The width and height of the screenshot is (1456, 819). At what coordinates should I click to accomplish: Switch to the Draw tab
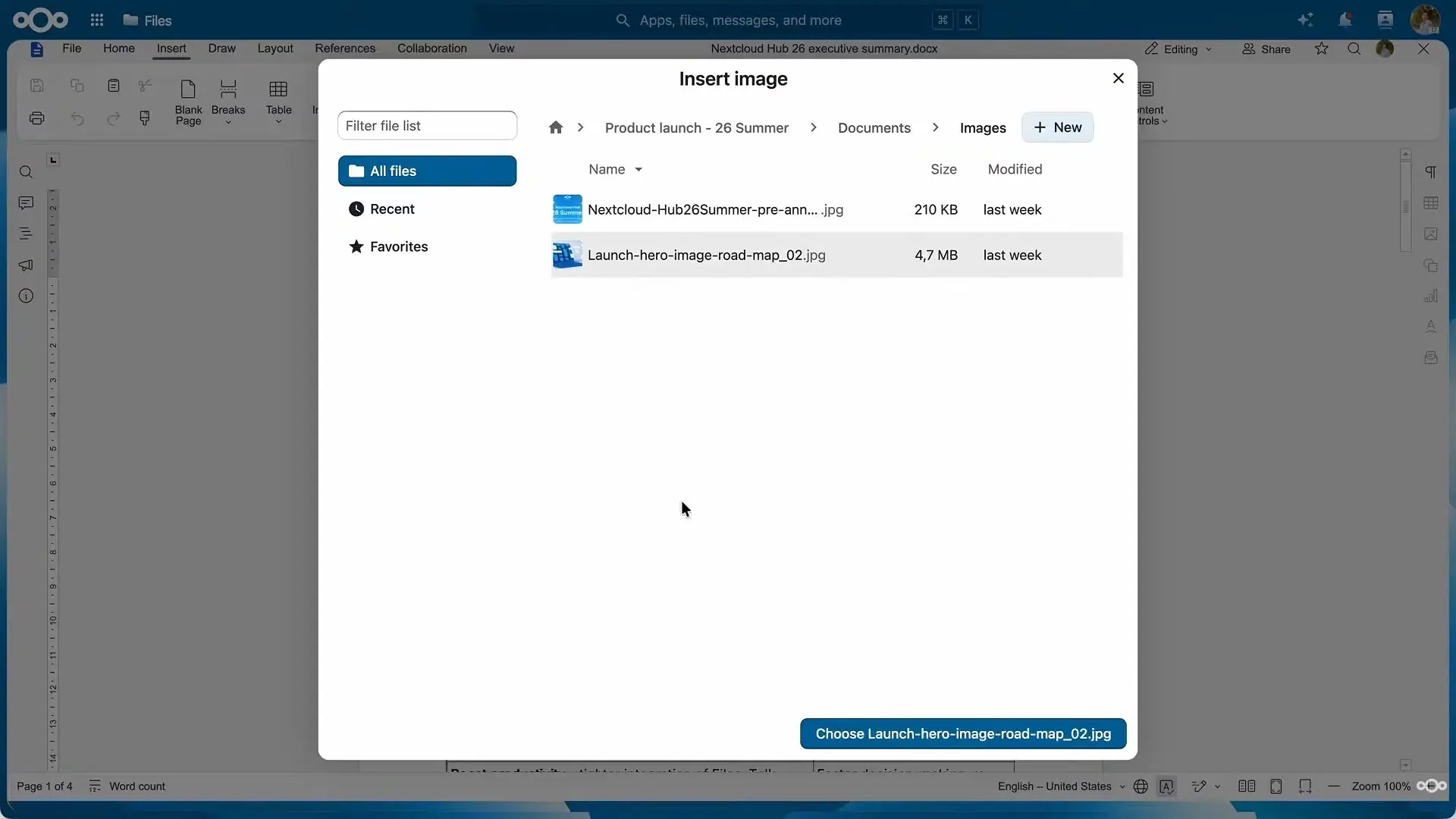[221, 49]
